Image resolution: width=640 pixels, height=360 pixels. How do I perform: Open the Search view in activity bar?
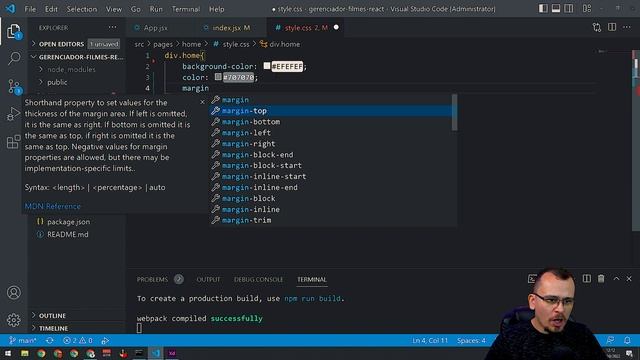[x=13, y=58]
